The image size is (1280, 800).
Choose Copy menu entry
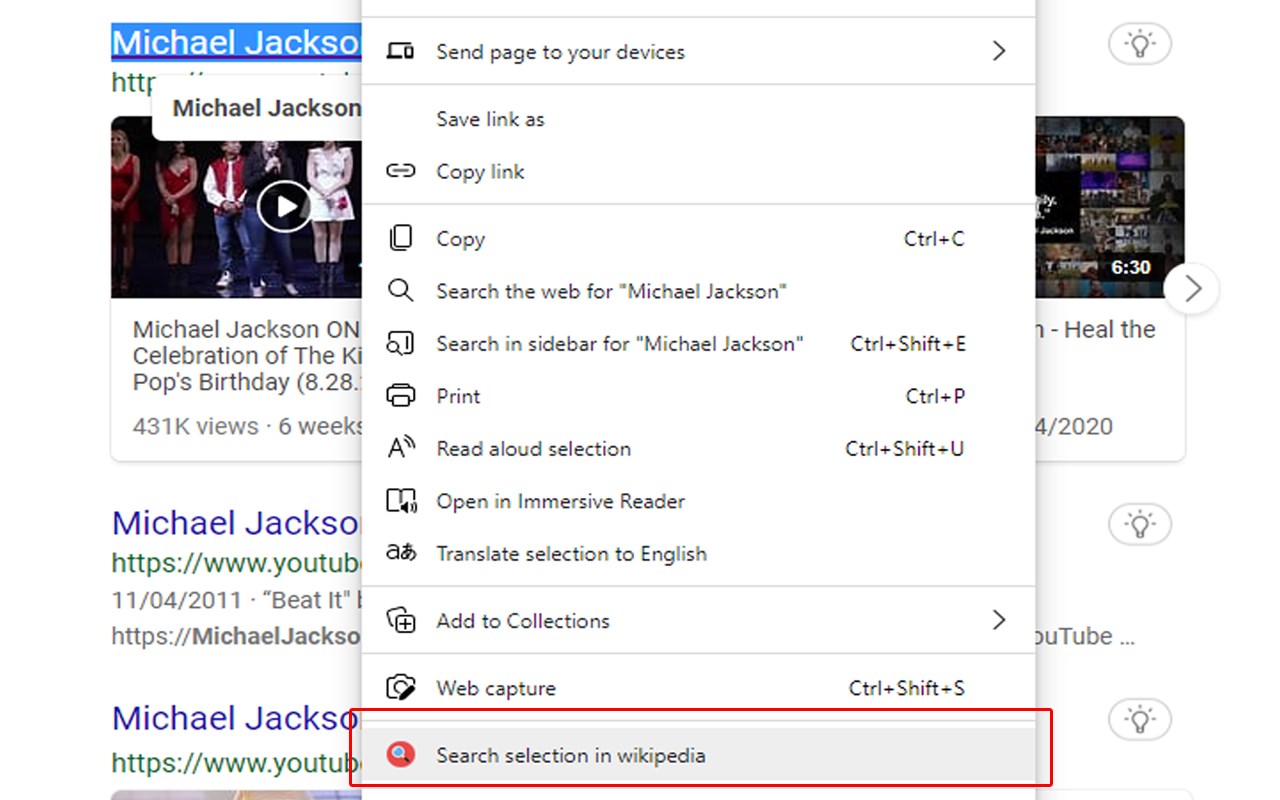697,238
